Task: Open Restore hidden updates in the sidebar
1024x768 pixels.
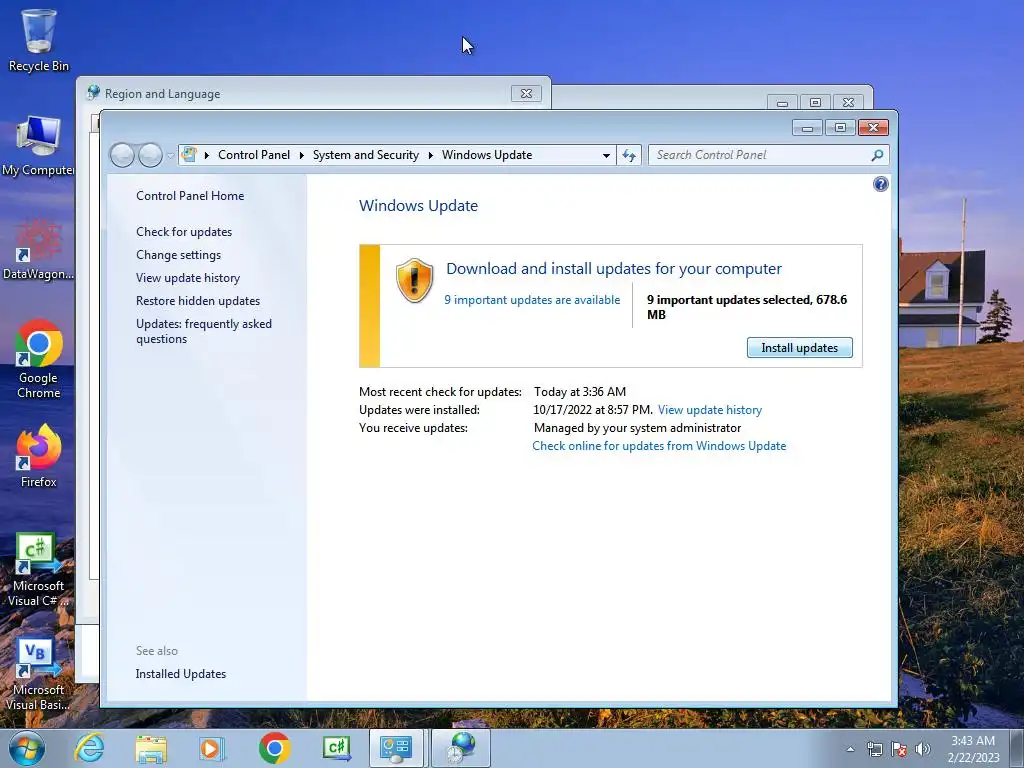Action: 198,301
